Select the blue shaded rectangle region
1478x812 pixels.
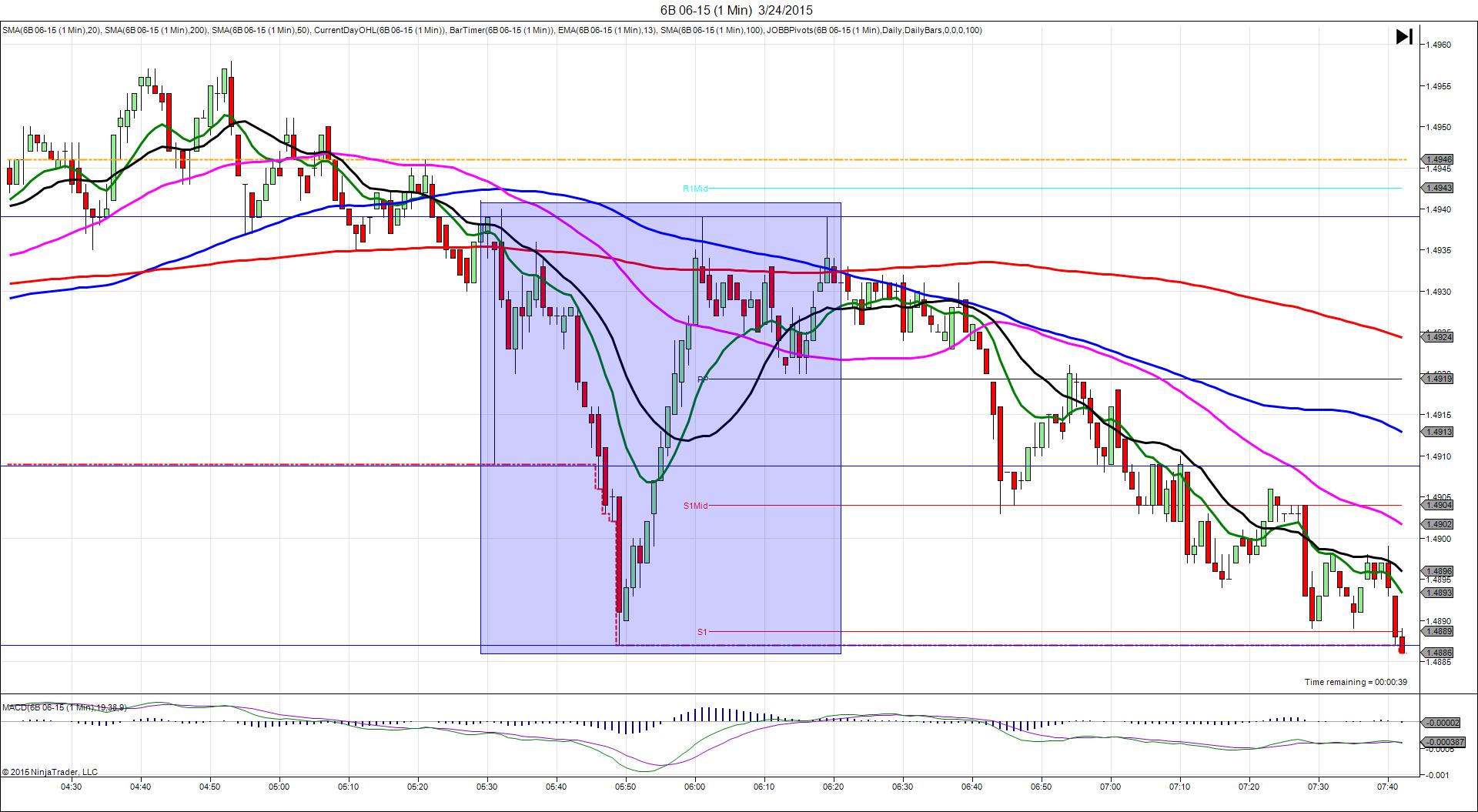tap(660, 428)
